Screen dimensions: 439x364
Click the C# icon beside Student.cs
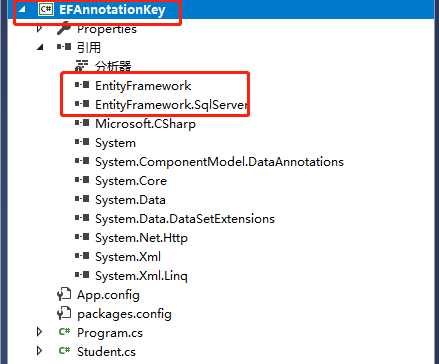[x=64, y=351]
